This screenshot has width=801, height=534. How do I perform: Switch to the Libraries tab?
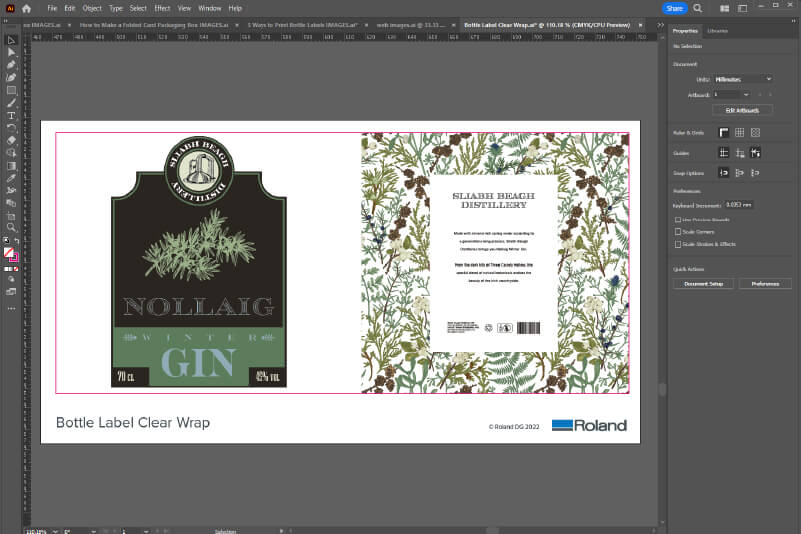click(x=717, y=31)
